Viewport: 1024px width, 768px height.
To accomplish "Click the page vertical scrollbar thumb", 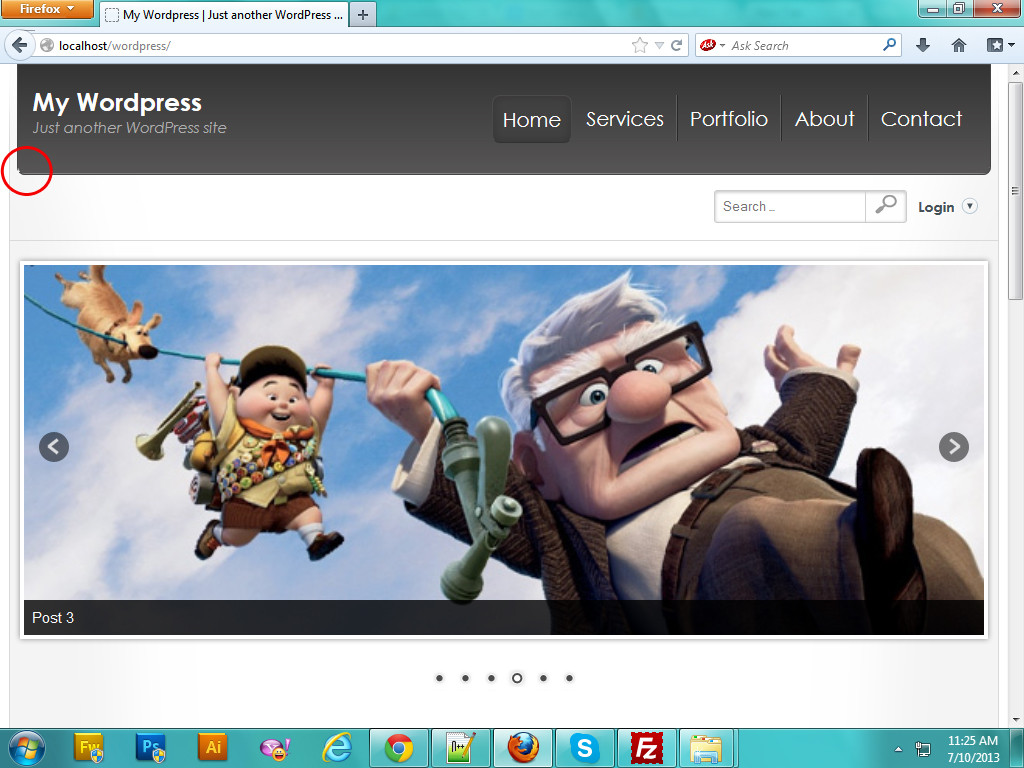I will pyautogui.click(x=1015, y=191).
